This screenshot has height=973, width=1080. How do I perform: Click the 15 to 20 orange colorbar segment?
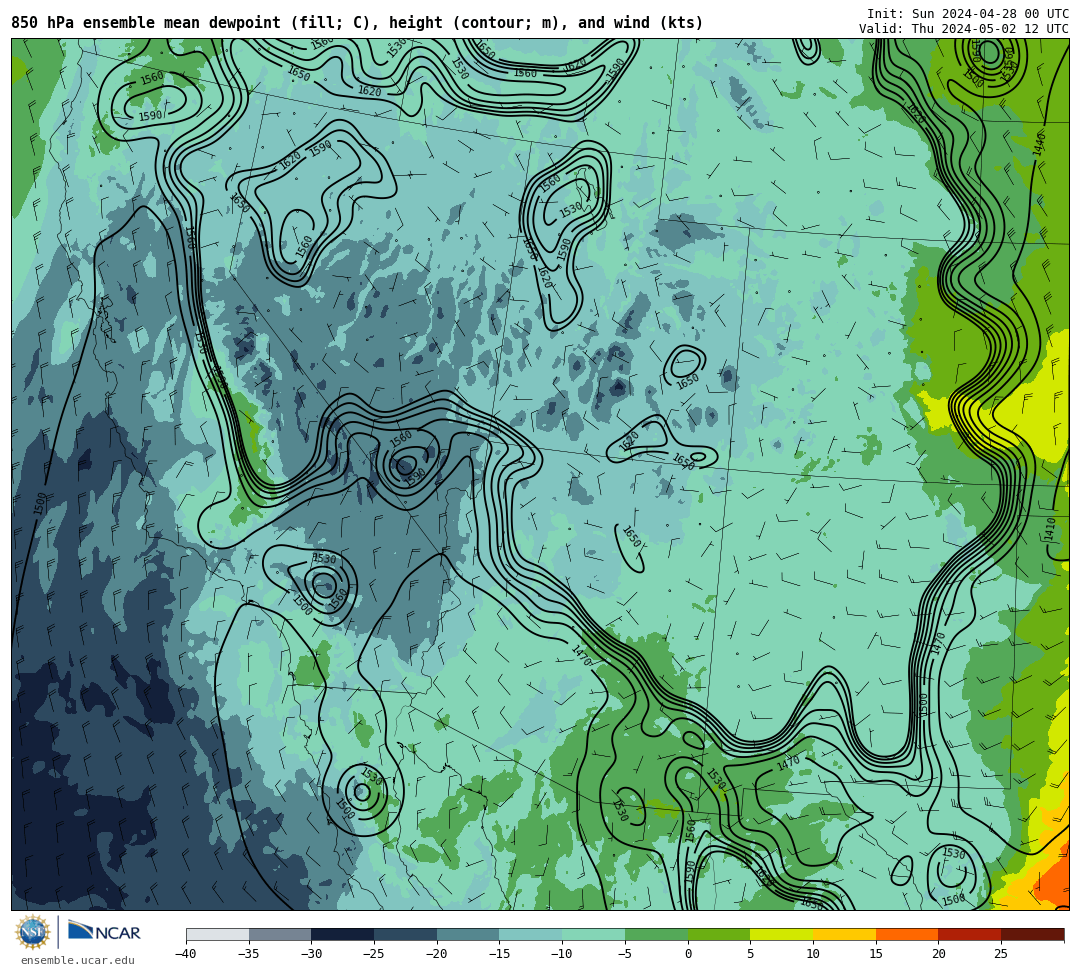pyautogui.click(x=907, y=934)
